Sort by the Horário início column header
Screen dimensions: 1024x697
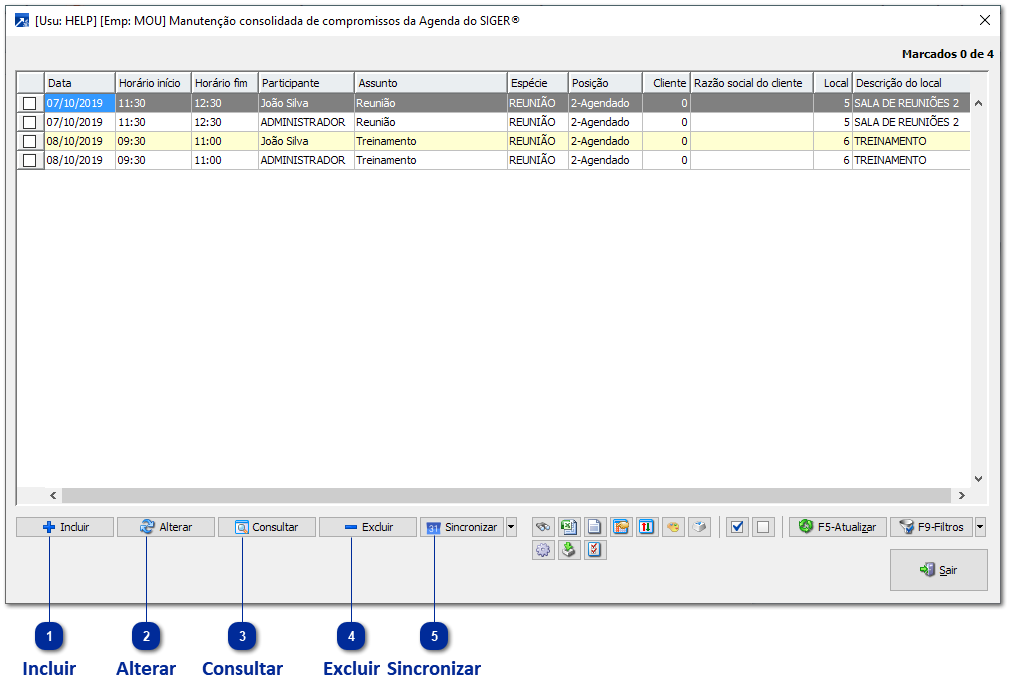point(153,83)
